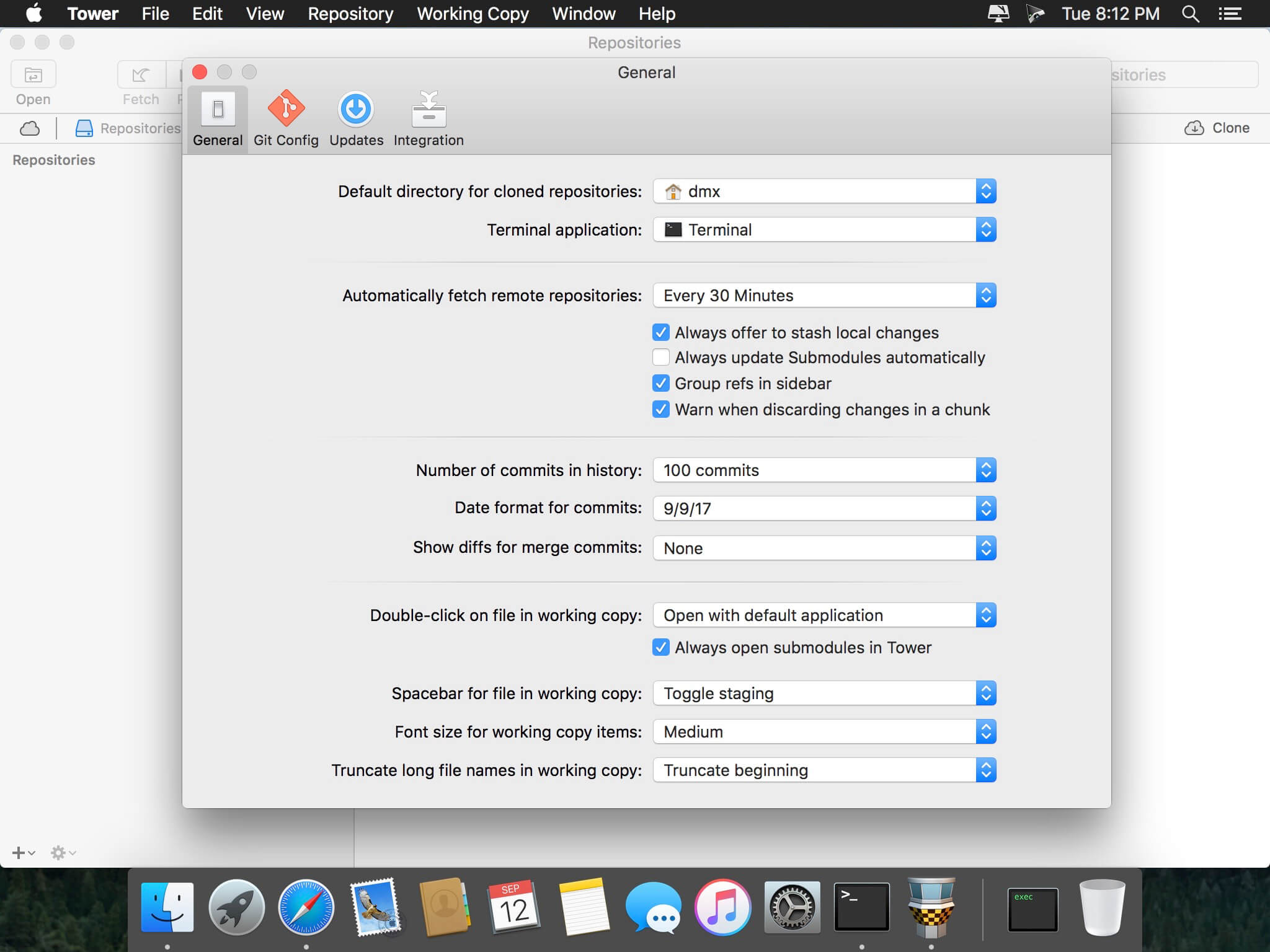The image size is (1270, 952).
Task: Open the Spacebar for file action dropdown
Action: 824,694
